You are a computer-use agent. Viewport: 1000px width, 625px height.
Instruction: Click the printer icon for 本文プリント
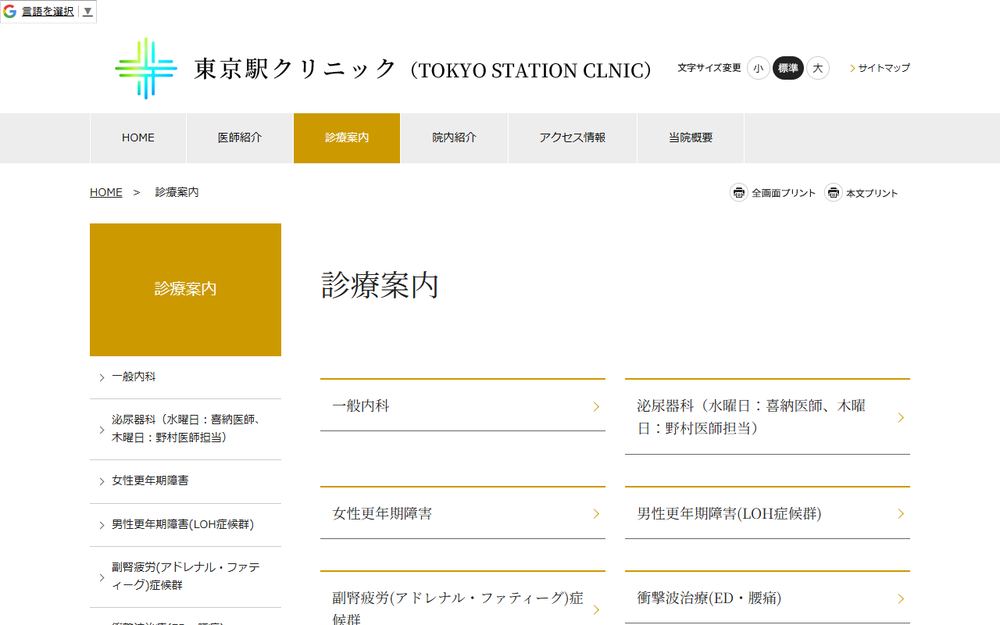pyautogui.click(x=833, y=192)
